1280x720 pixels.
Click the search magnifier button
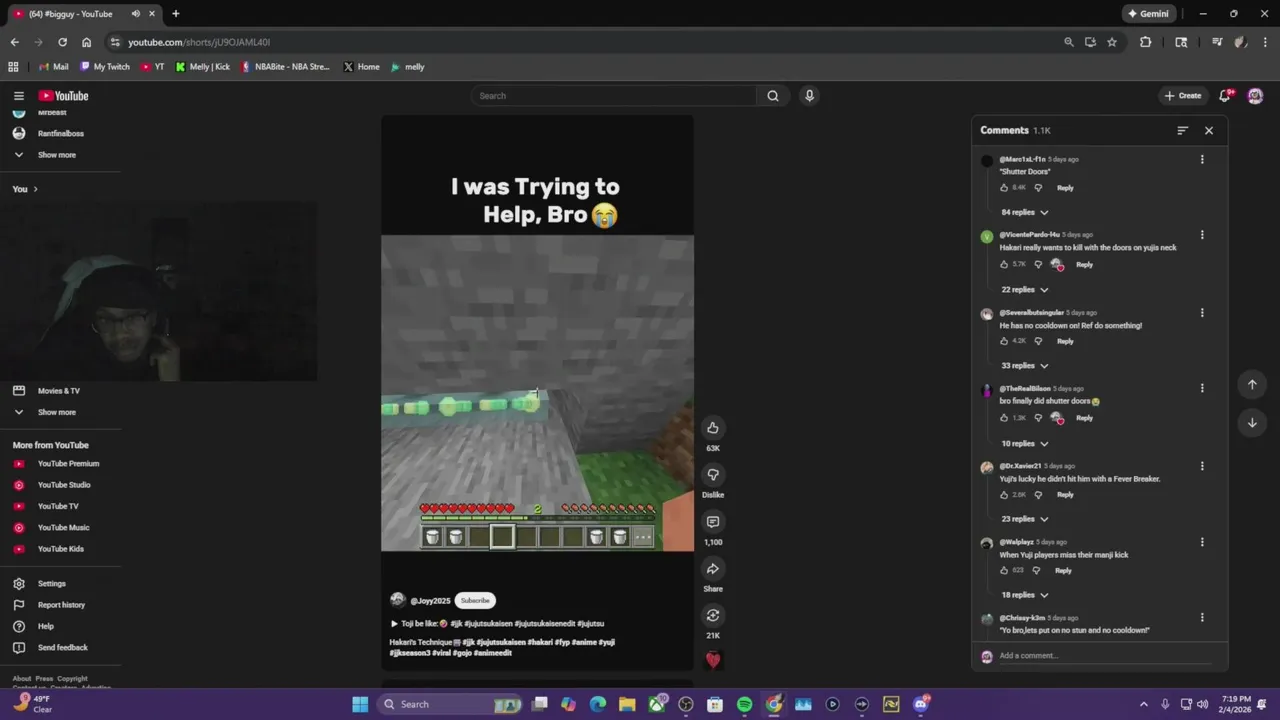[772, 96]
